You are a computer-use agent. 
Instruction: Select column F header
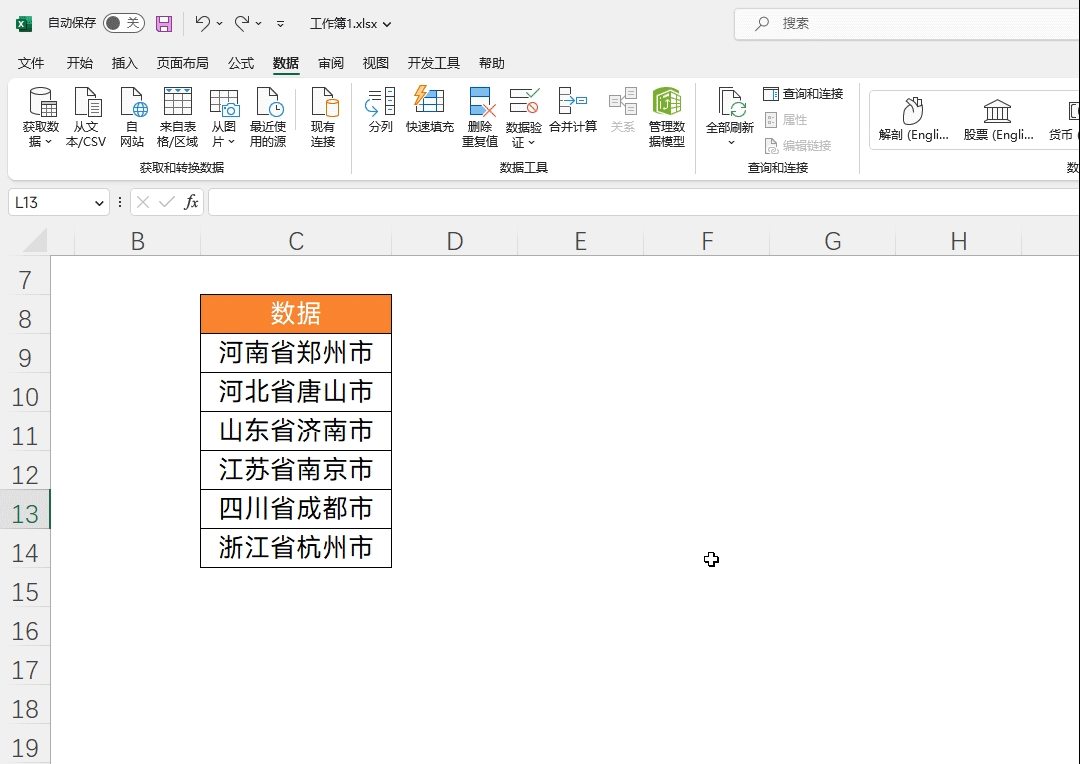click(x=707, y=241)
